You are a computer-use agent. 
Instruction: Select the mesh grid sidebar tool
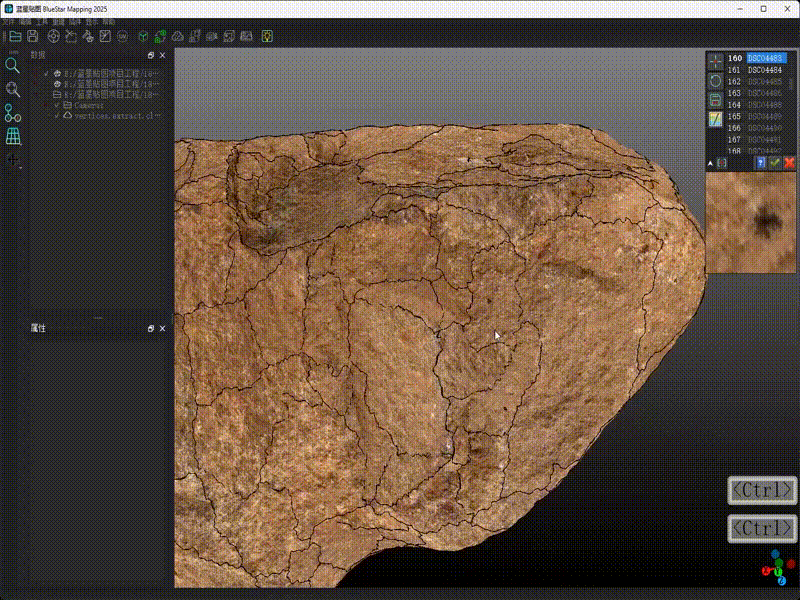point(13,136)
